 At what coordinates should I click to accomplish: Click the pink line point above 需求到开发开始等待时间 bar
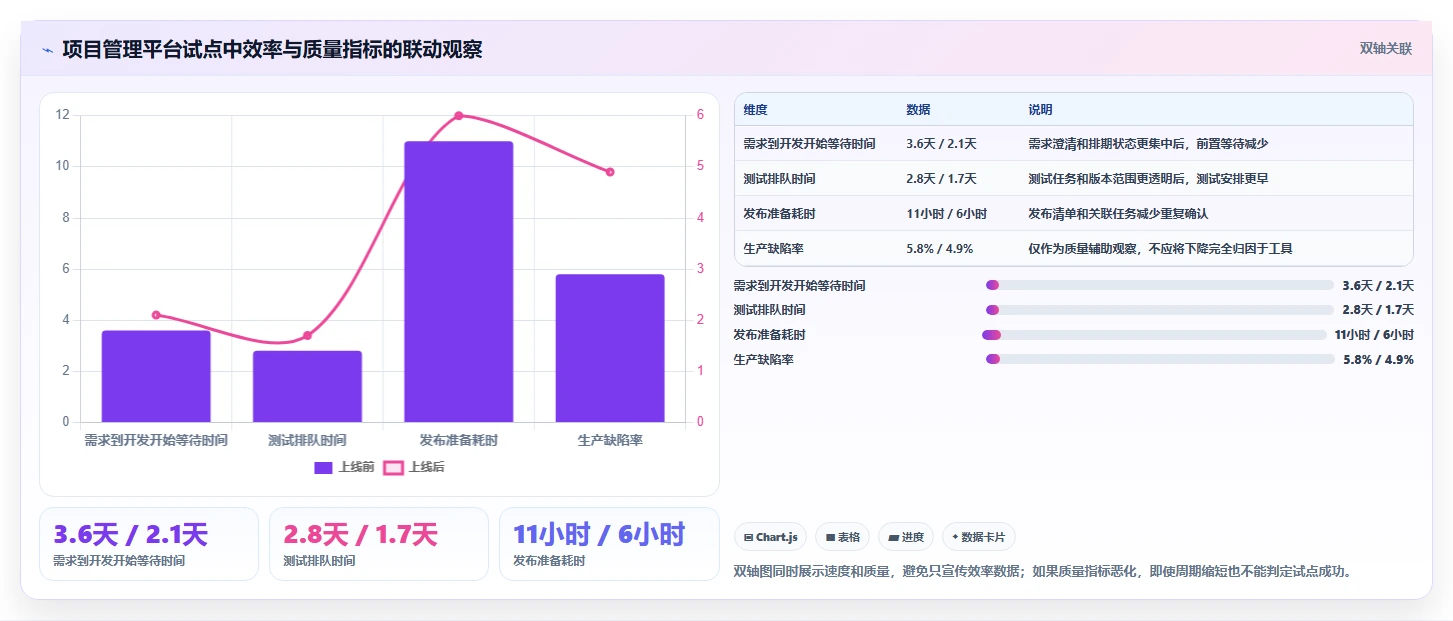pos(156,315)
